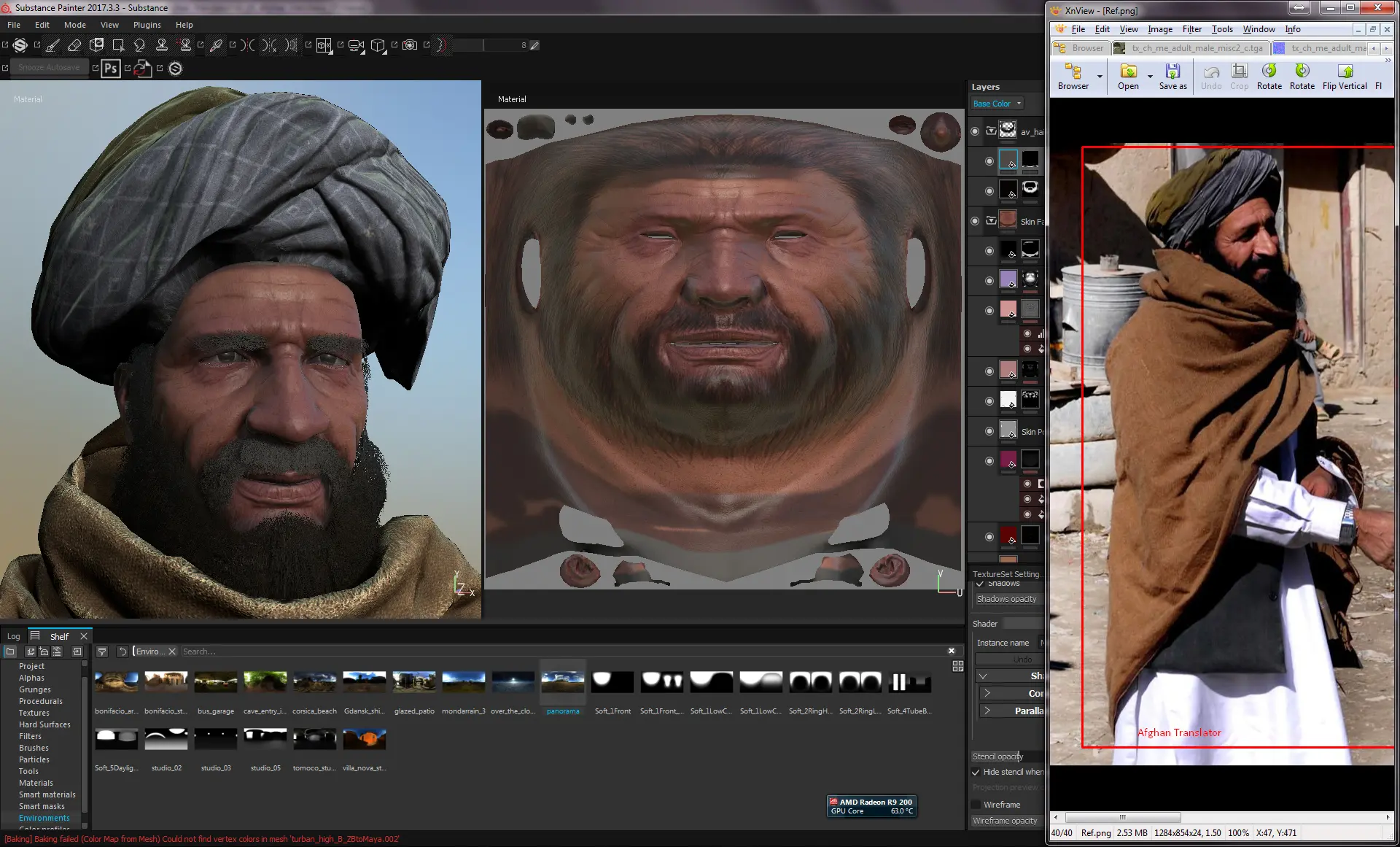1400x847 pixels.
Task: Select the Eraser tool
Action: [74, 45]
